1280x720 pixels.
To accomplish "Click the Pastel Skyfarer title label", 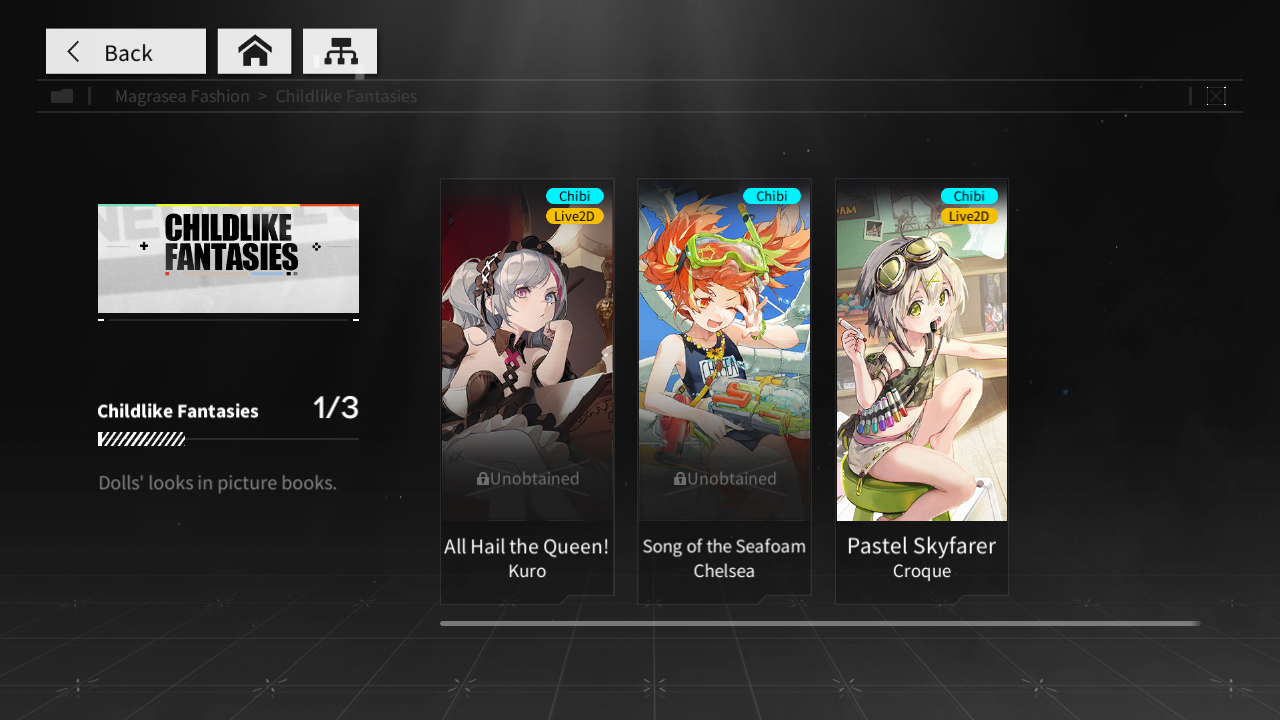I will (921, 546).
